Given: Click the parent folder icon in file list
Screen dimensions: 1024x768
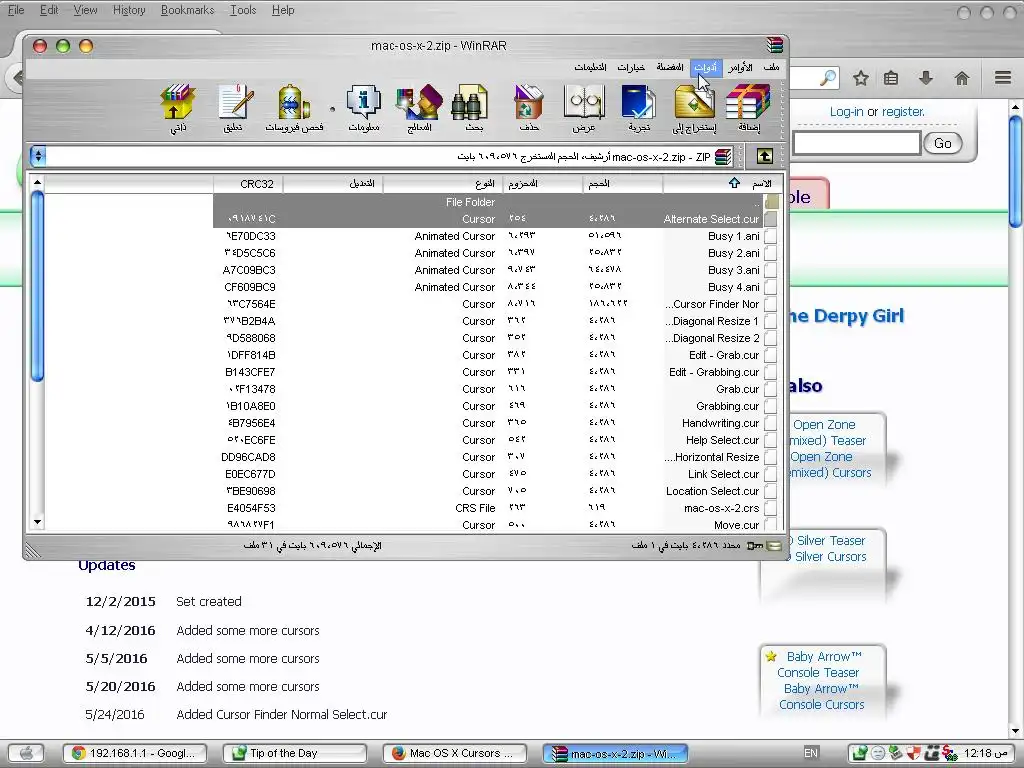Looking at the screenshot, I should [771, 202].
